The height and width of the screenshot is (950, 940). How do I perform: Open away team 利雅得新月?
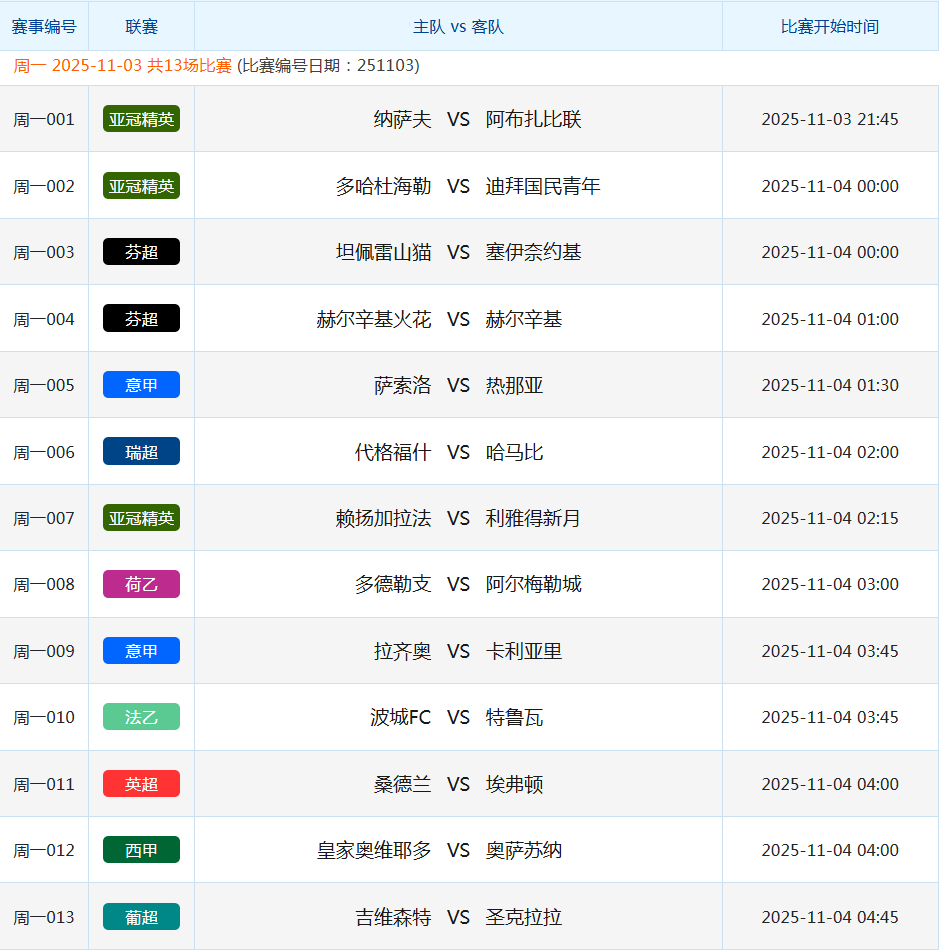coord(533,518)
